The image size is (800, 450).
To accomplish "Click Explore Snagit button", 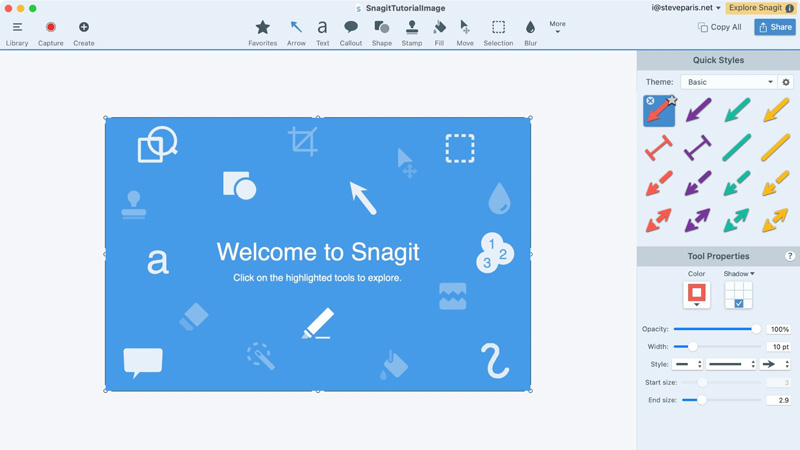I will (760, 8).
